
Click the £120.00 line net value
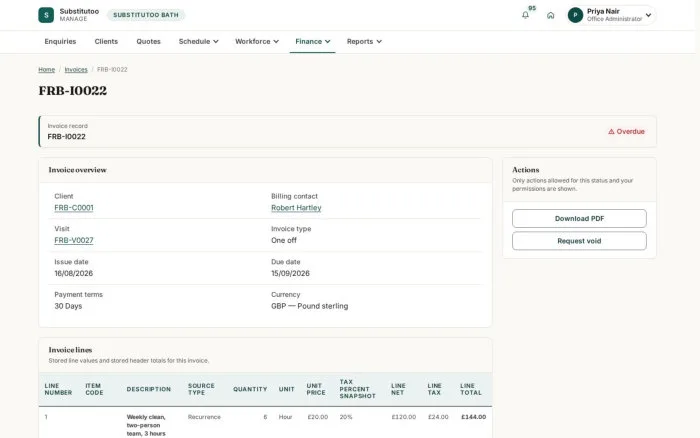(x=404, y=417)
